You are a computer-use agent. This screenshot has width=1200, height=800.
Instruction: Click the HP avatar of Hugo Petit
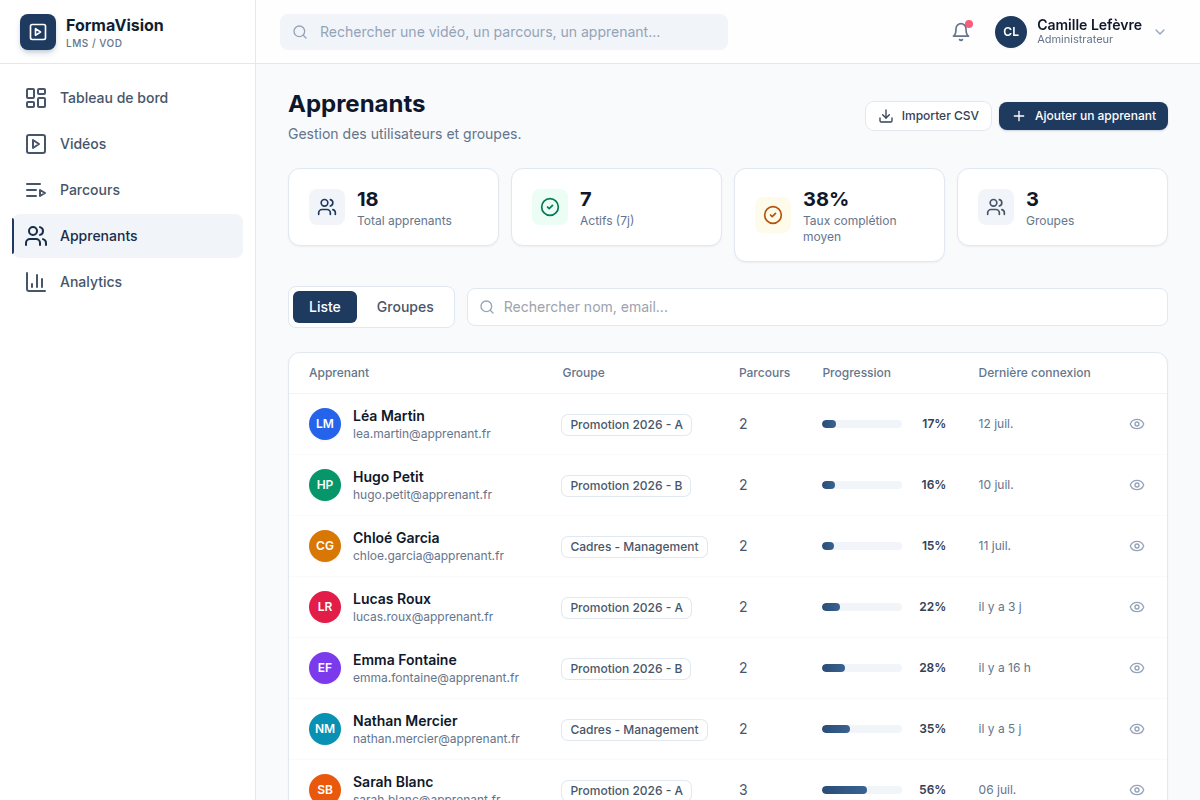click(325, 485)
